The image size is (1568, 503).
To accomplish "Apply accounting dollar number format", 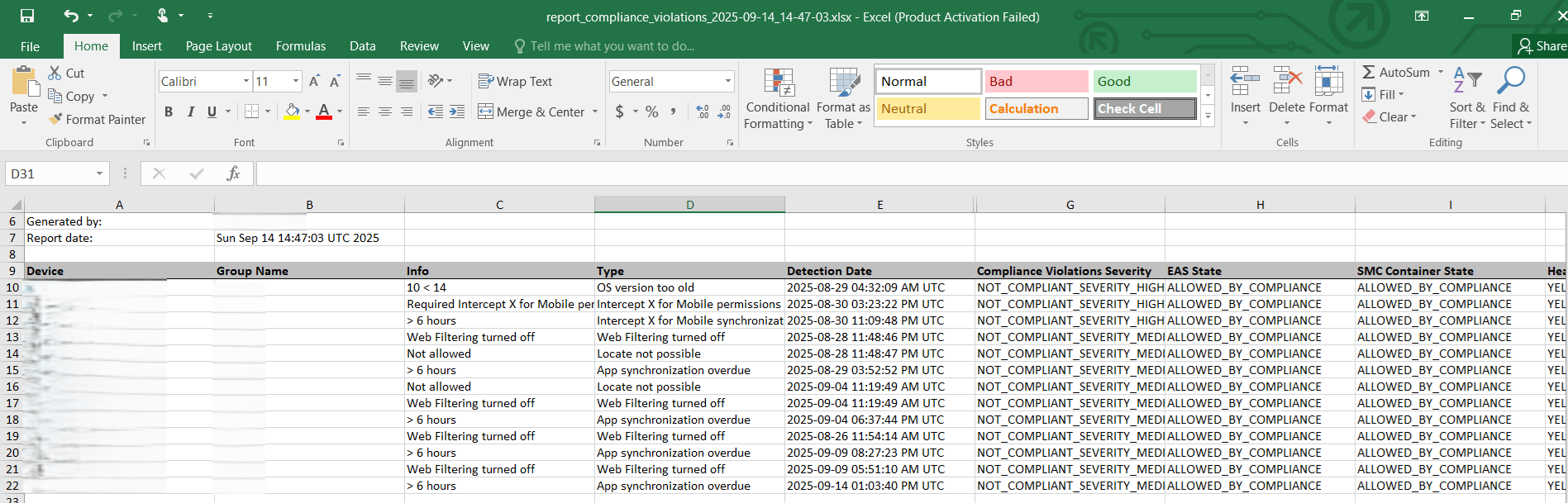I will point(620,112).
